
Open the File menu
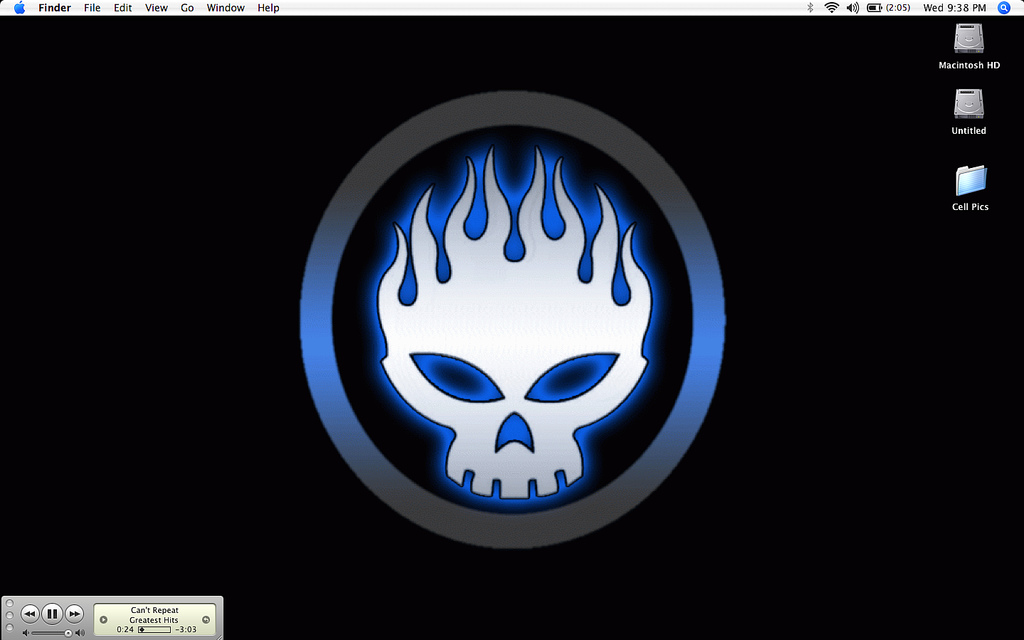pyautogui.click(x=92, y=8)
